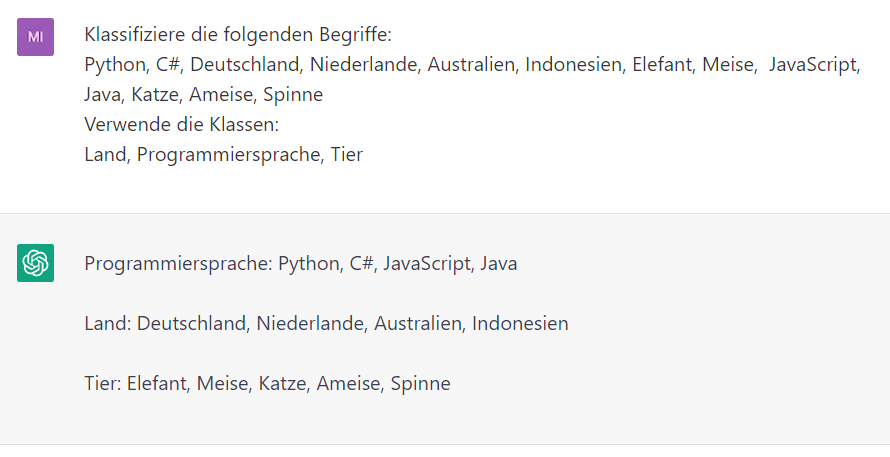890x457 pixels.
Task: Click "Indonesien" in the response's Land line
Action: pos(520,324)
